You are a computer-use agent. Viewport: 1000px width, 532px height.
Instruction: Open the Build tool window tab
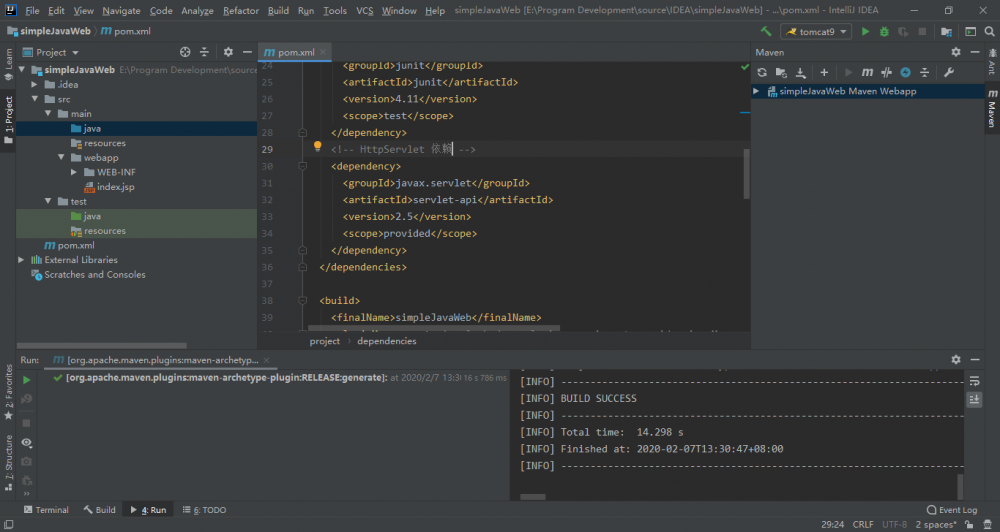click(99, 510)
